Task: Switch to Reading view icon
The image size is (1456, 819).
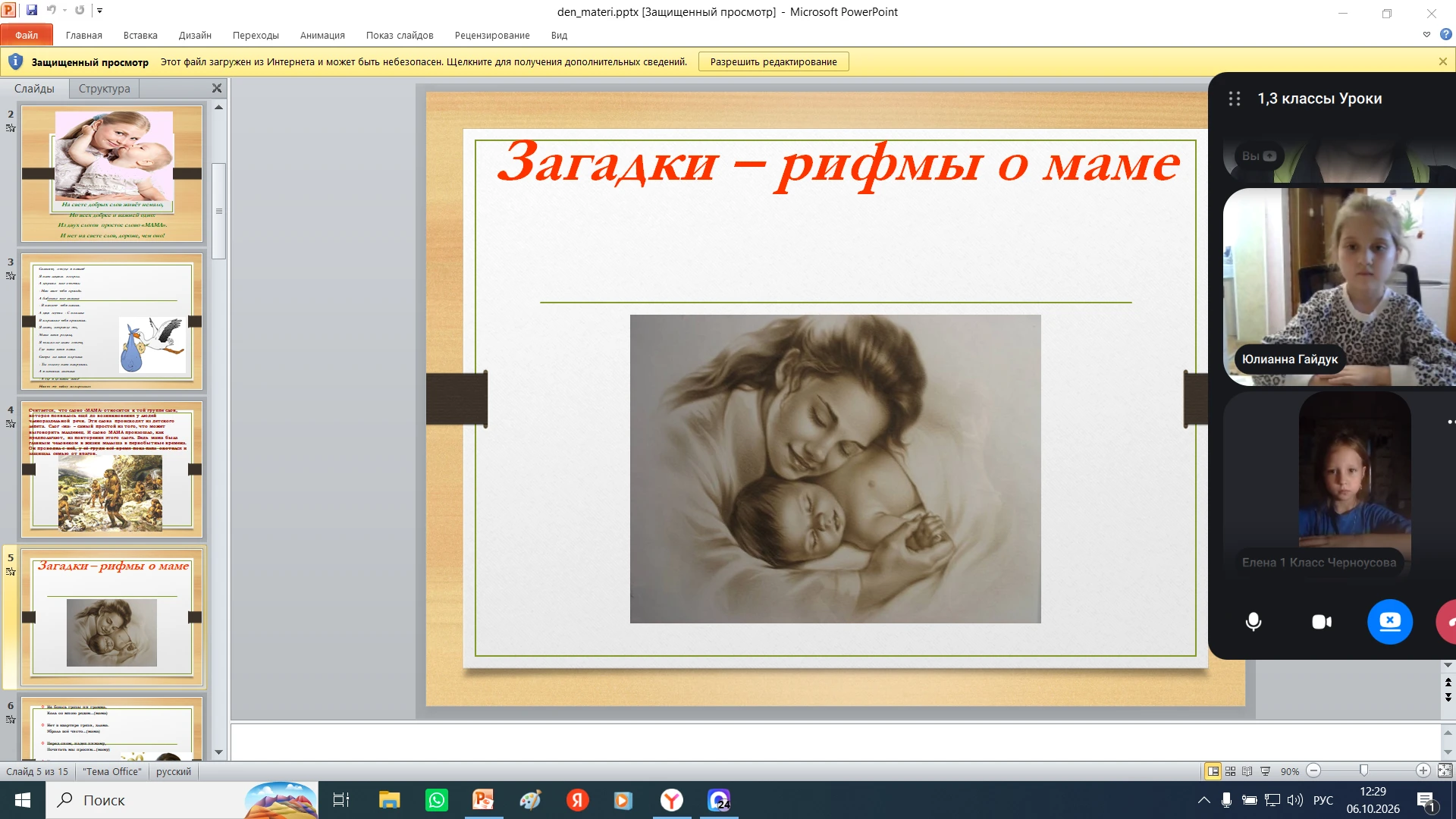Action: 1247,771
